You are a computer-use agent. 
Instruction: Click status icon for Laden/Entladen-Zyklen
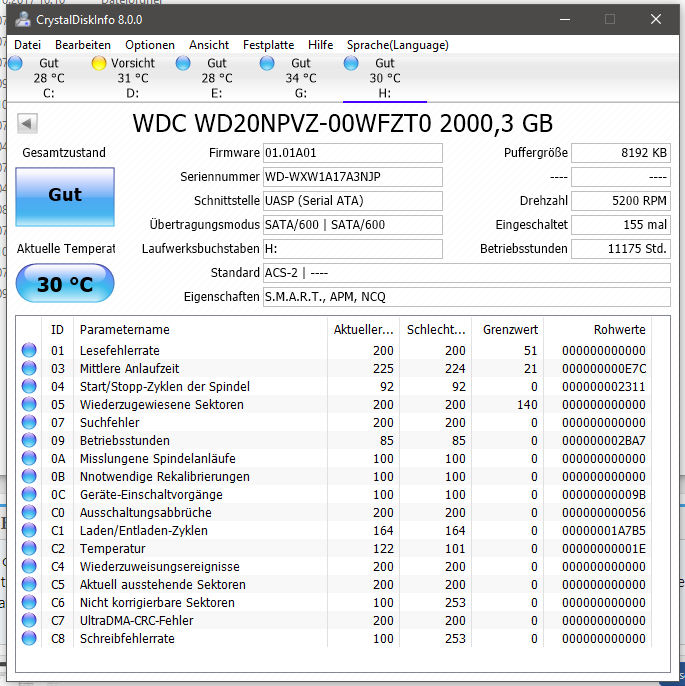[x=29, y=530]
